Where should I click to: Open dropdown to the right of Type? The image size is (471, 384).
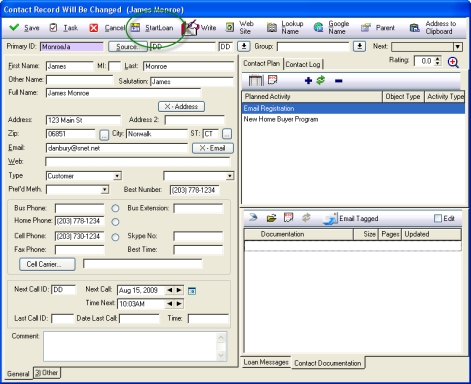click(230, 176)
